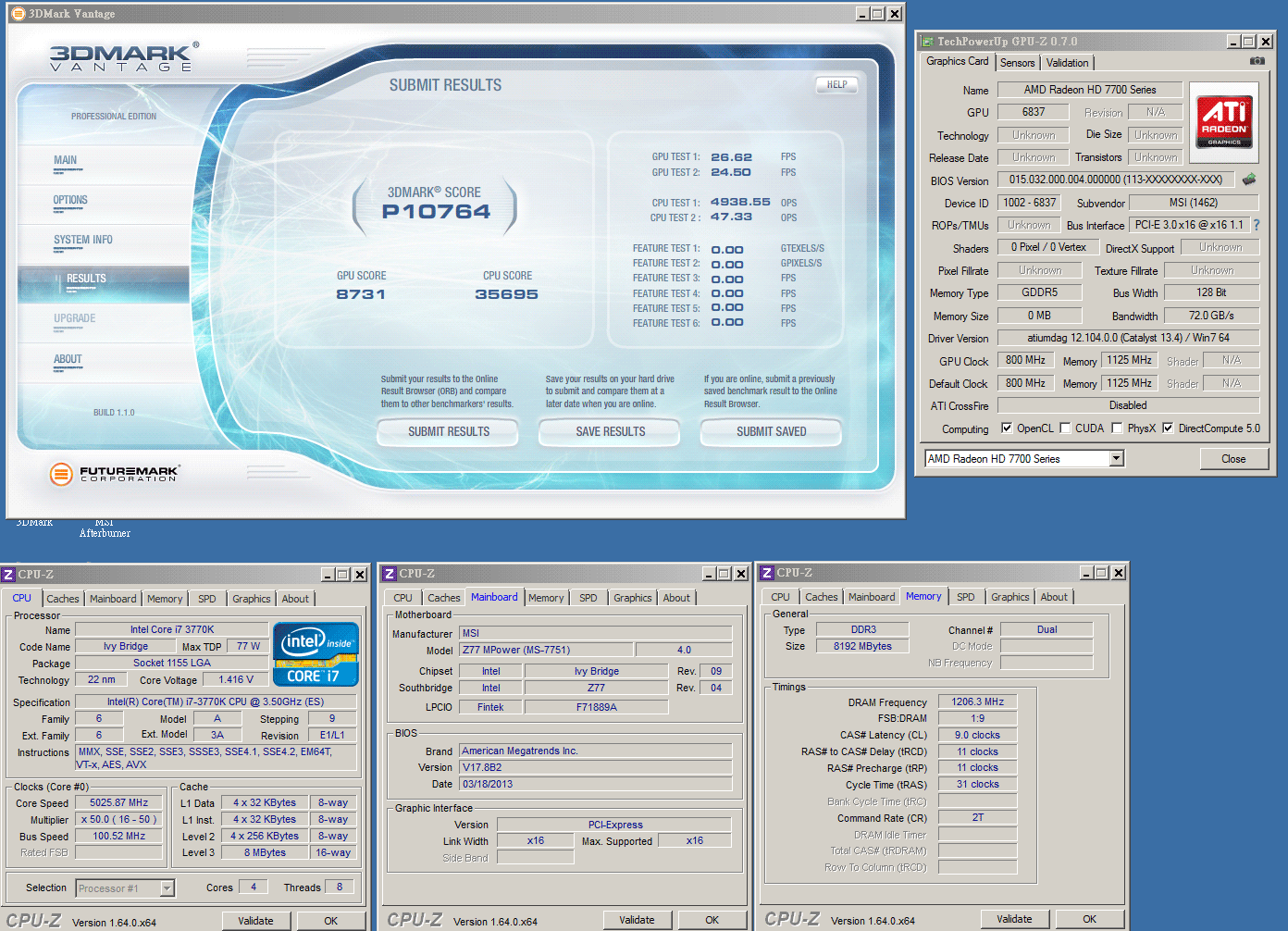Open the Caches tab in the Memory CPU-Z window
The image size is (1288, 931).
click(x=821, y=598)
